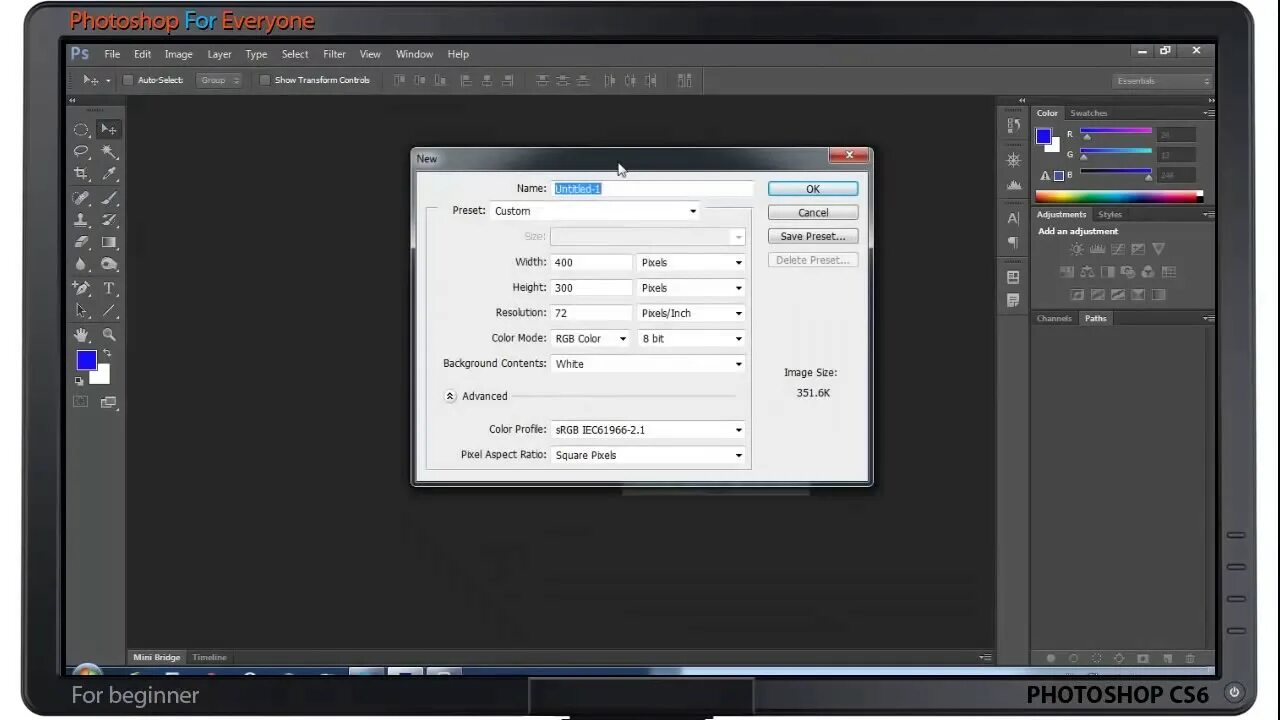The height and width of the screenshot is (720, 1280).
Task: Add a Brightness/Contrast adjustment
Action: (1077, 249)
